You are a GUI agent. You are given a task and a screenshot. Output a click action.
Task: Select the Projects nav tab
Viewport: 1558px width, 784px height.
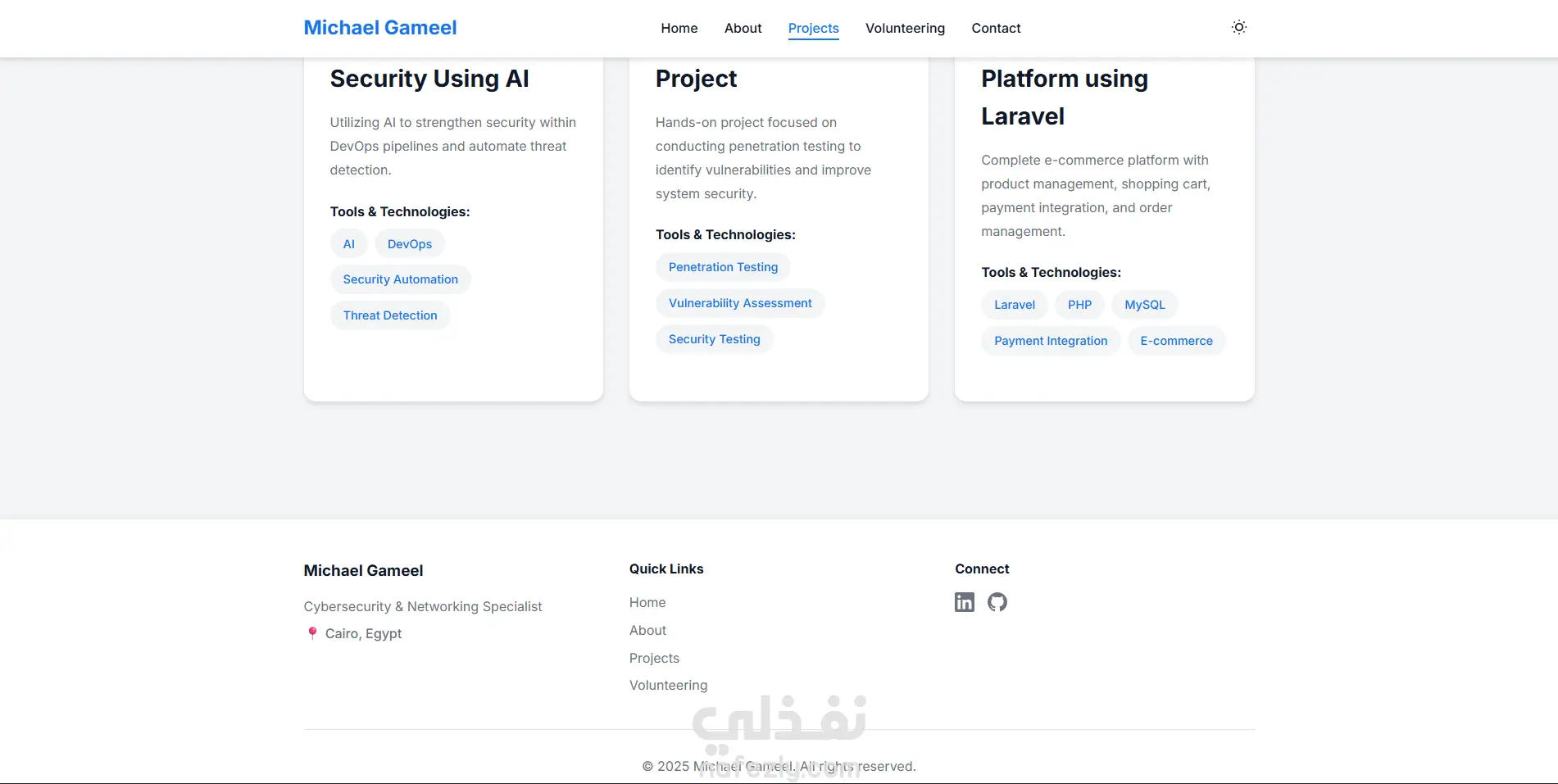813,28
